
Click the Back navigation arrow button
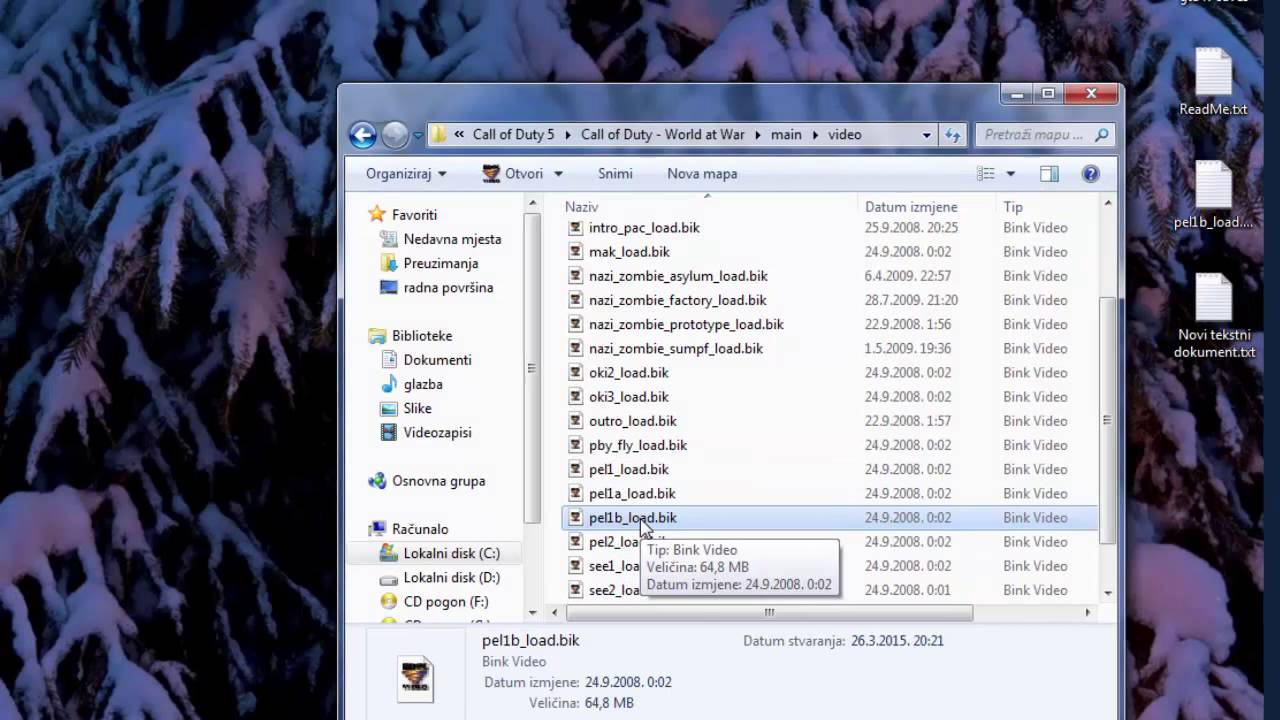(363, 134)
